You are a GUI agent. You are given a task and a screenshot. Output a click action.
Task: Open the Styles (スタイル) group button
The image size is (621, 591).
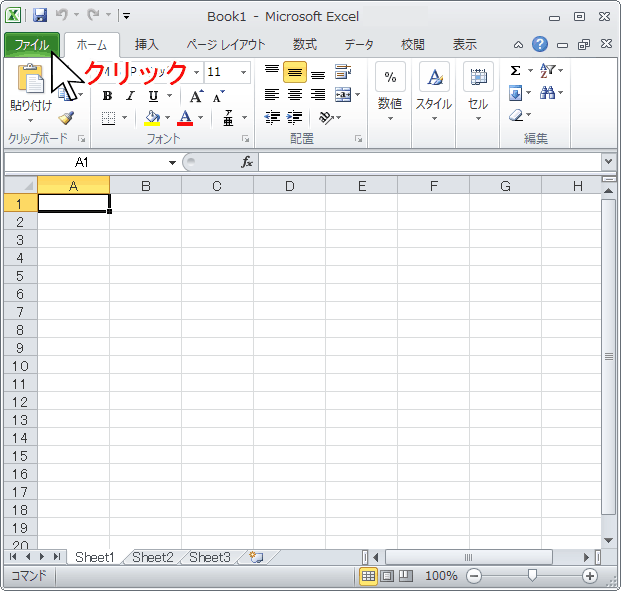[x=434, y=93]
